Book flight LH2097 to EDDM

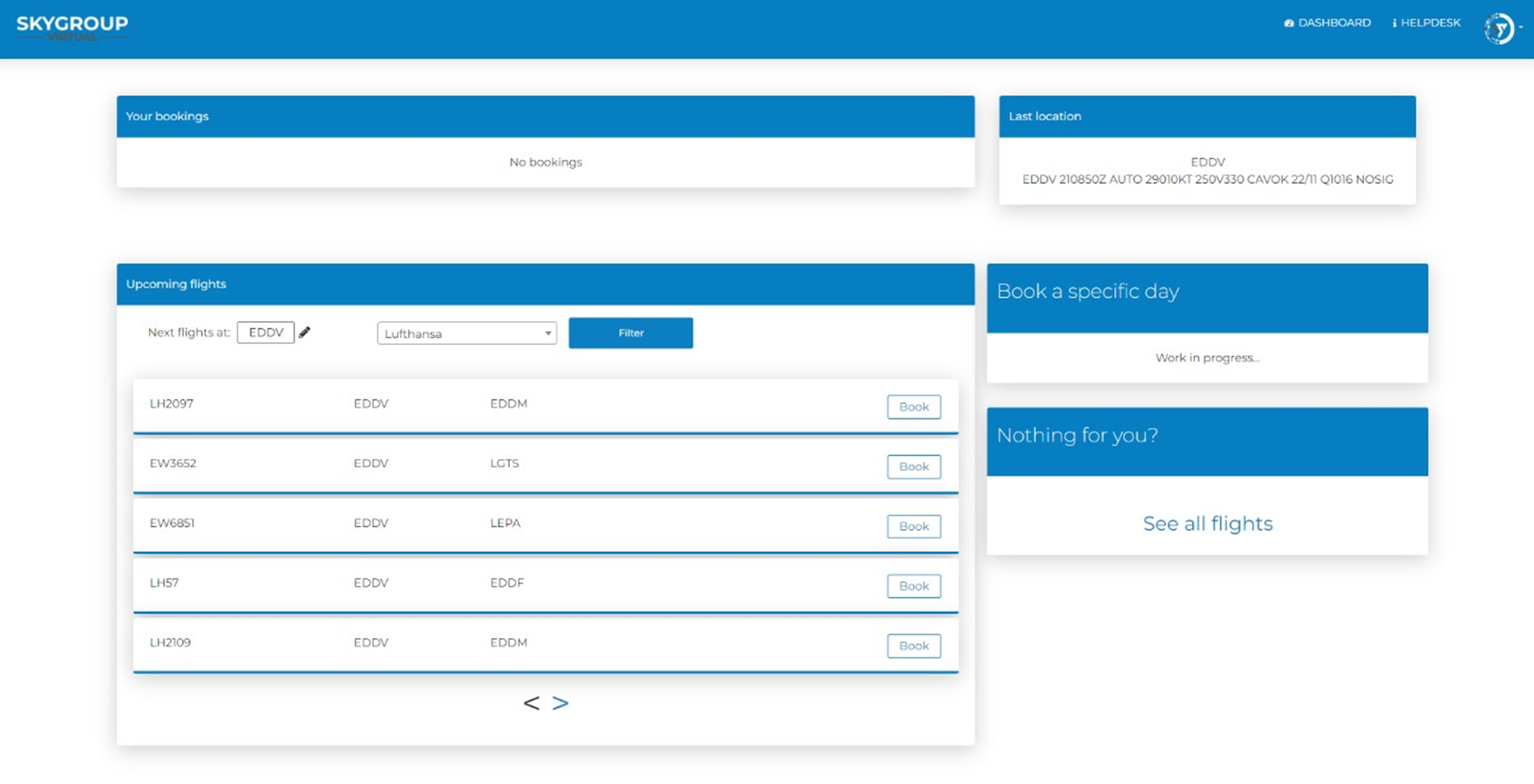(x=913, y=406)
